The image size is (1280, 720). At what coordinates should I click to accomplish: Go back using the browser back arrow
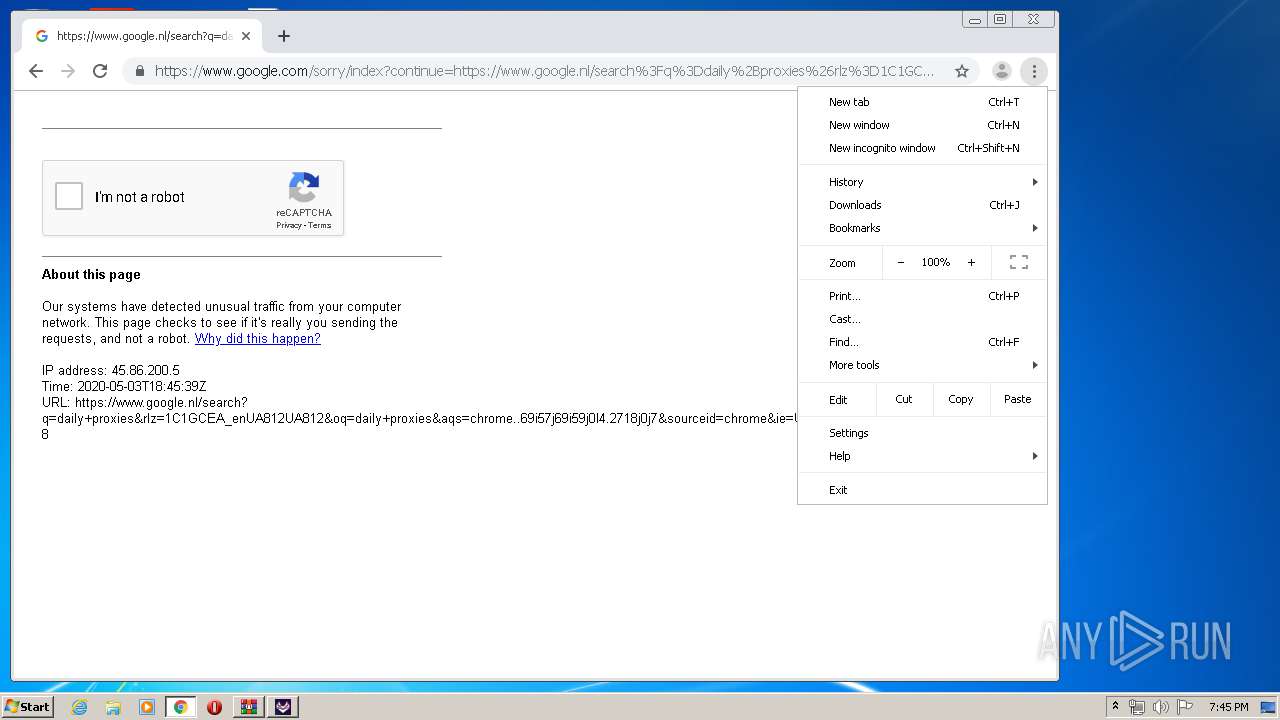pos(36,71)
